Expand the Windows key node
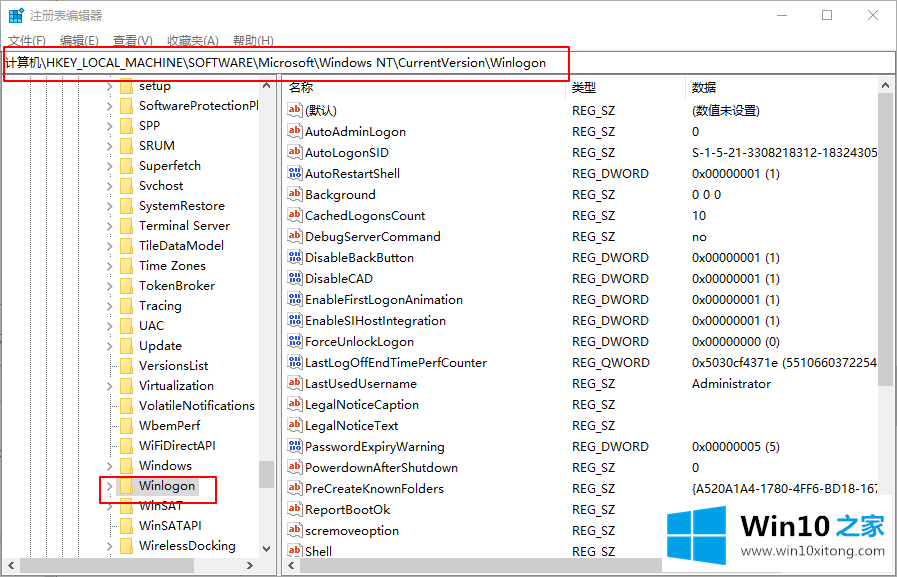 [109, 466]
